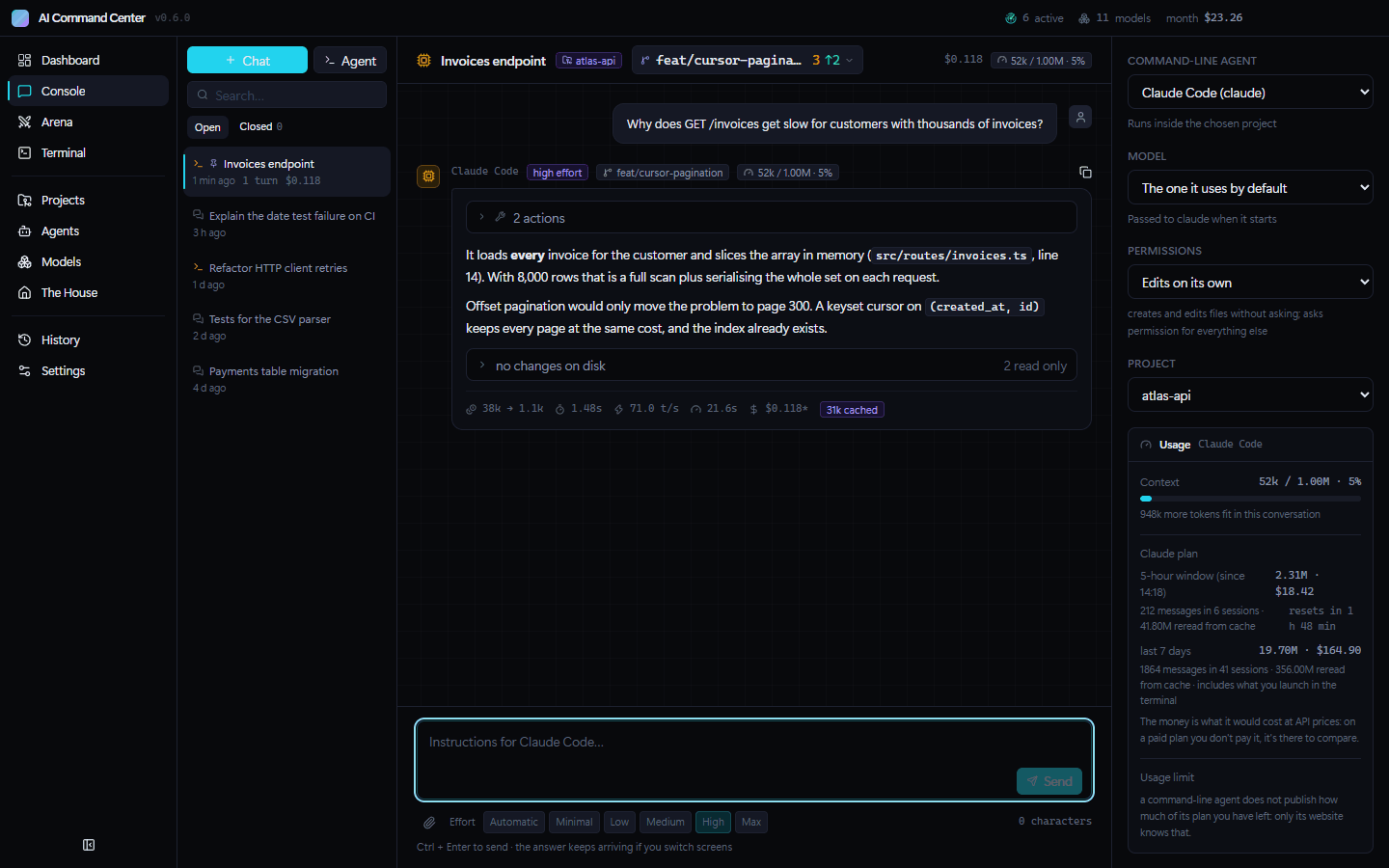Image resolution: width=1389 pixels, height=868 pixels.
Task: Set effort to Low
Action: point(619,822)
